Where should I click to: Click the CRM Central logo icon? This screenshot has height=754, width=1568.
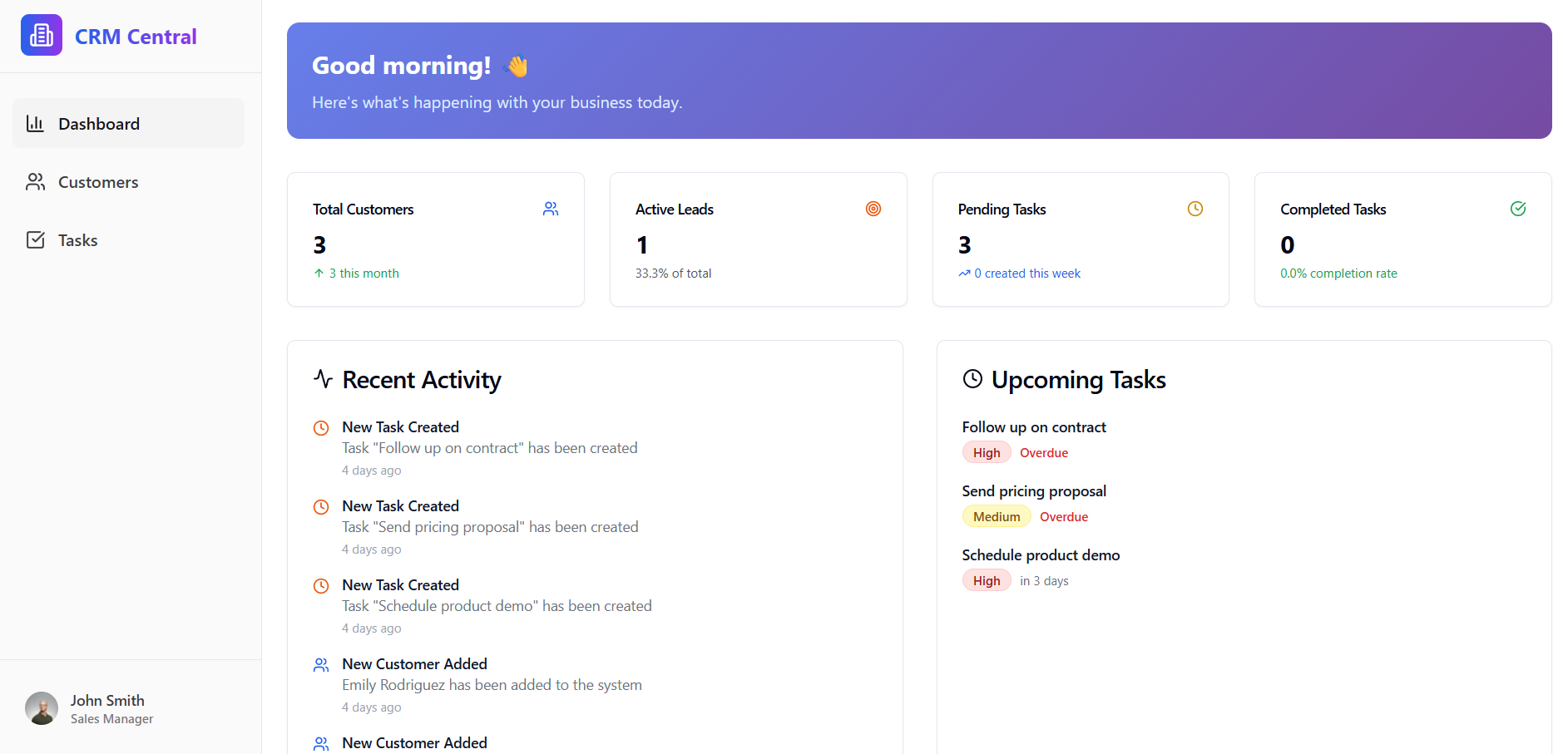coord(41,35)
